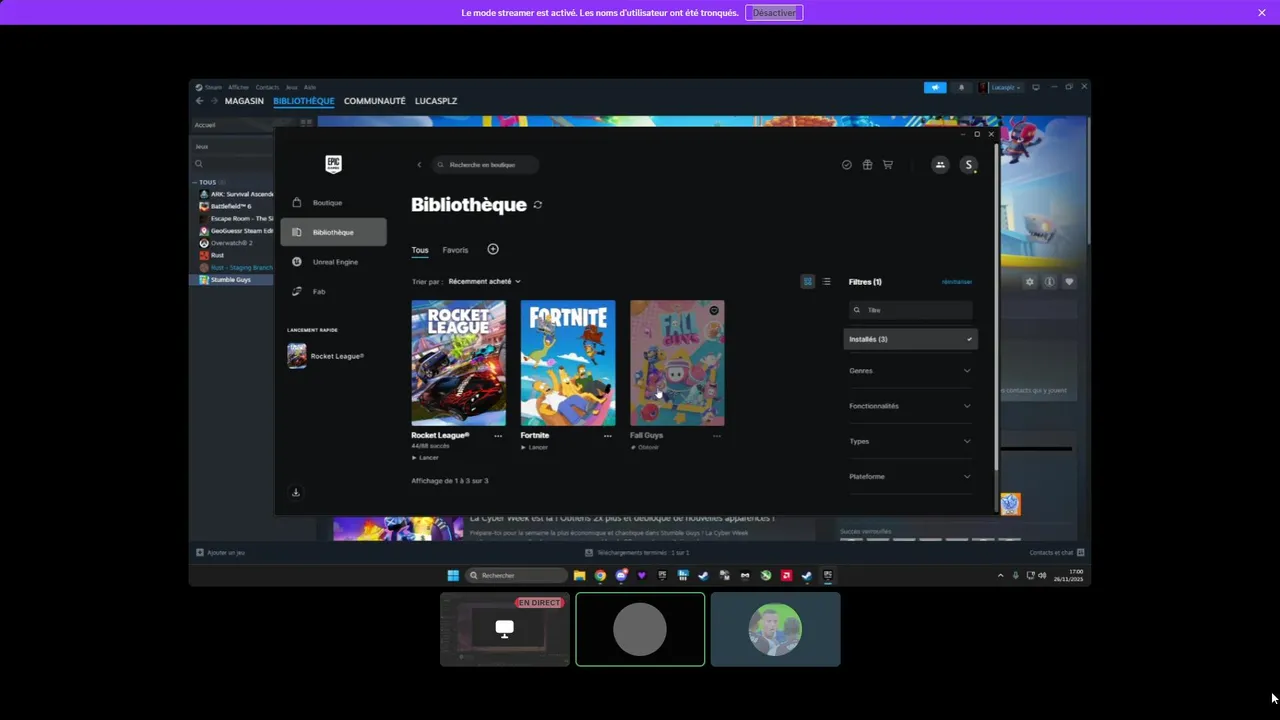Click Lancer under Rocket League
This screenshot has width=1280, height=720.
click(426, 458)
